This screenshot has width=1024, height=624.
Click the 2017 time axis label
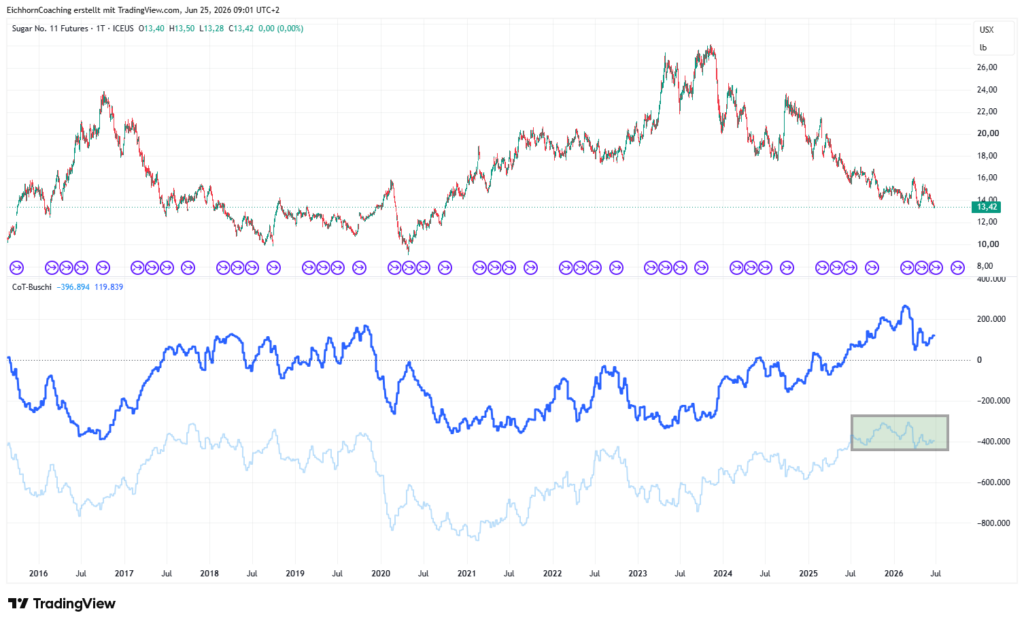click(x=124, y=574)
